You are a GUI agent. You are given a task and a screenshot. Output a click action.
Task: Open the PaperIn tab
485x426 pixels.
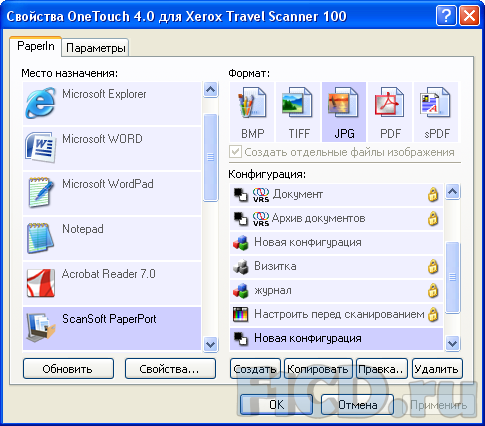tap(36, 46)
